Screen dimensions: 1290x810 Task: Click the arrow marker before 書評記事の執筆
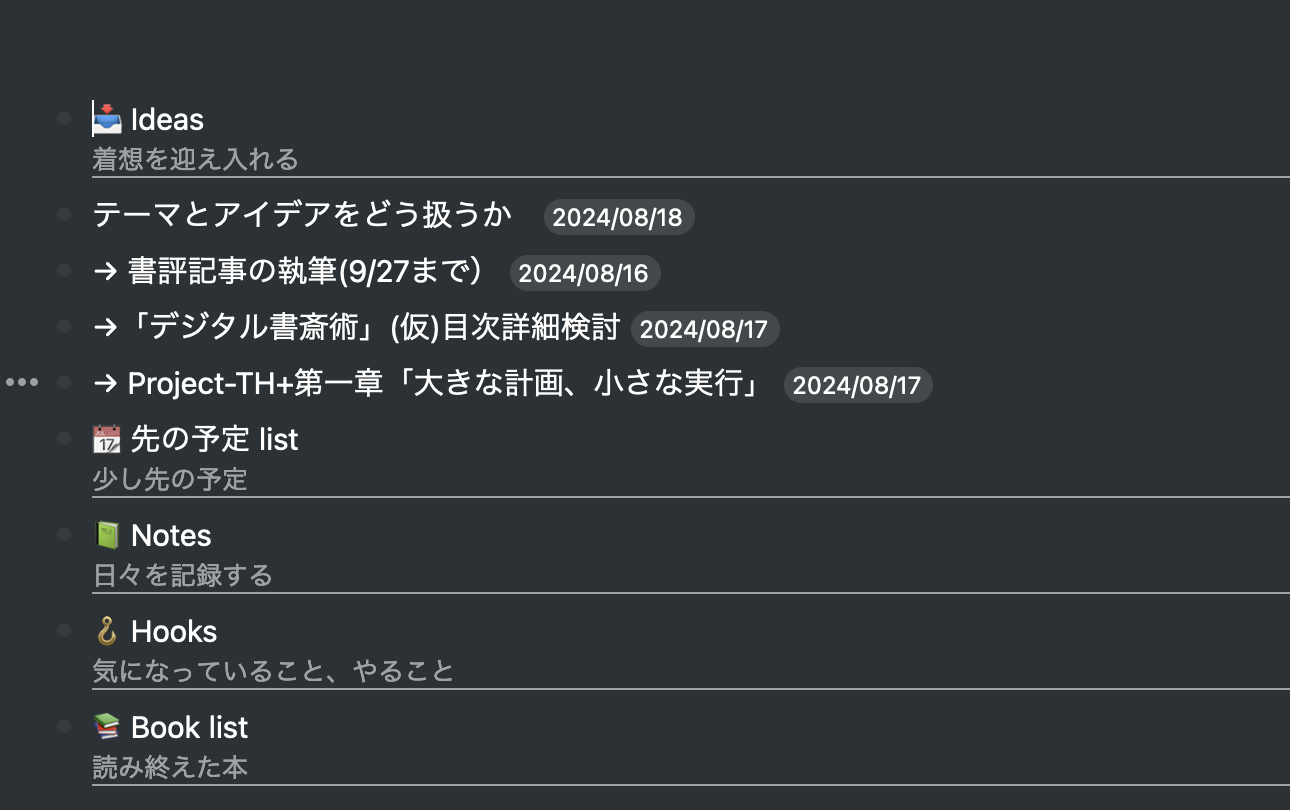pos(103,272)
